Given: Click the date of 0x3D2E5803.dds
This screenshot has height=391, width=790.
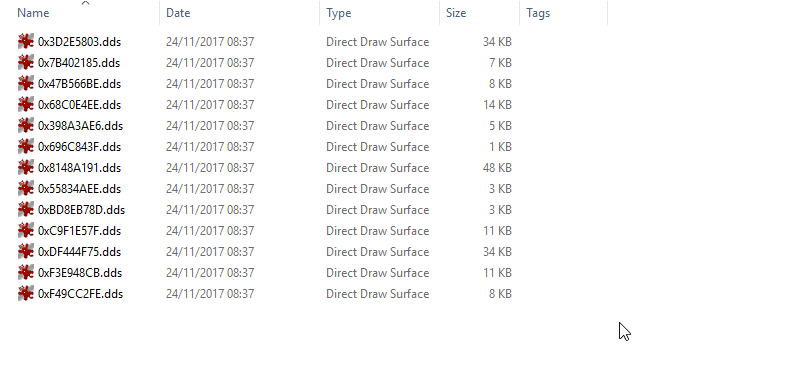Looking at the screenshot, I should point(210,42).
